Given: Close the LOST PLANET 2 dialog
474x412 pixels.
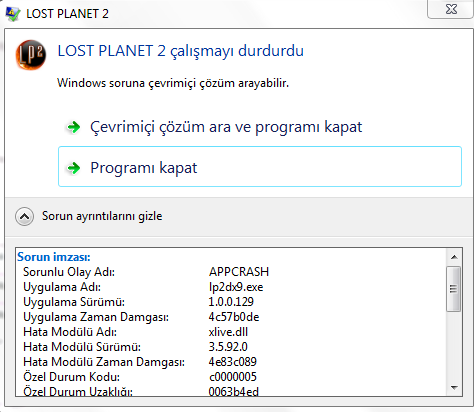Looking at the screenshot, I should click(451, 9).
